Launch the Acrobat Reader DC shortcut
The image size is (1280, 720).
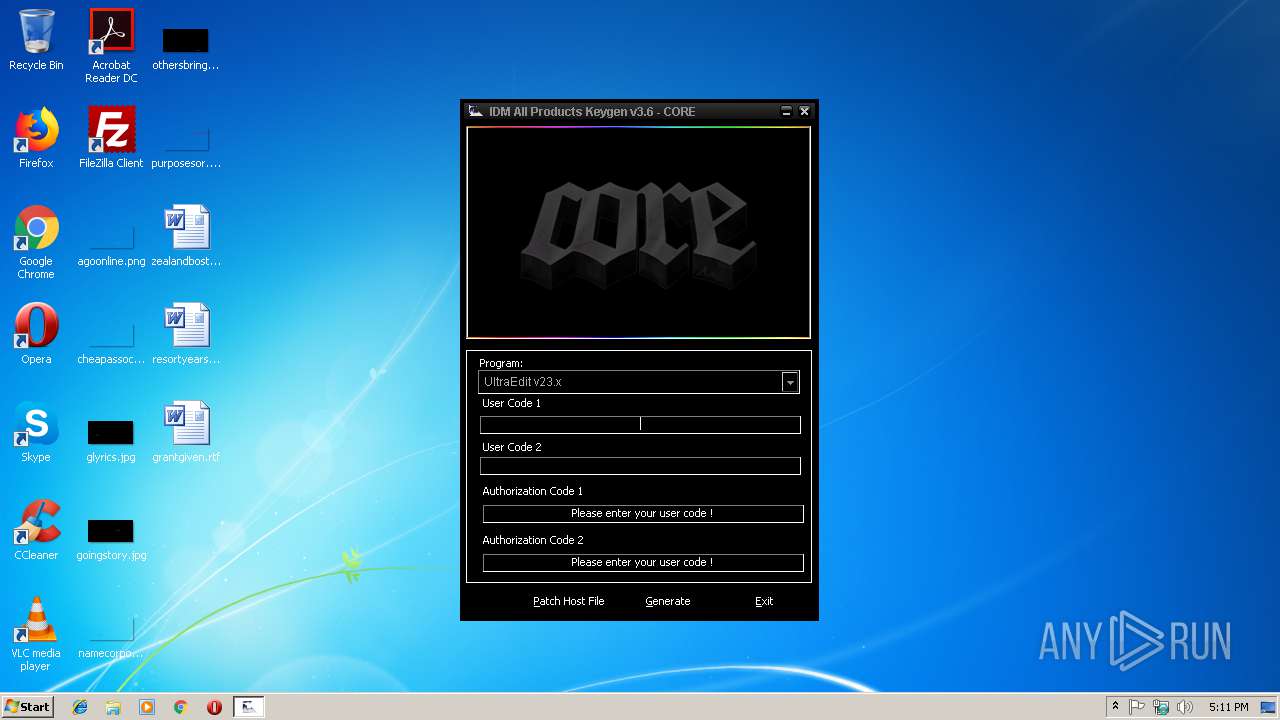tap(111, 46)
